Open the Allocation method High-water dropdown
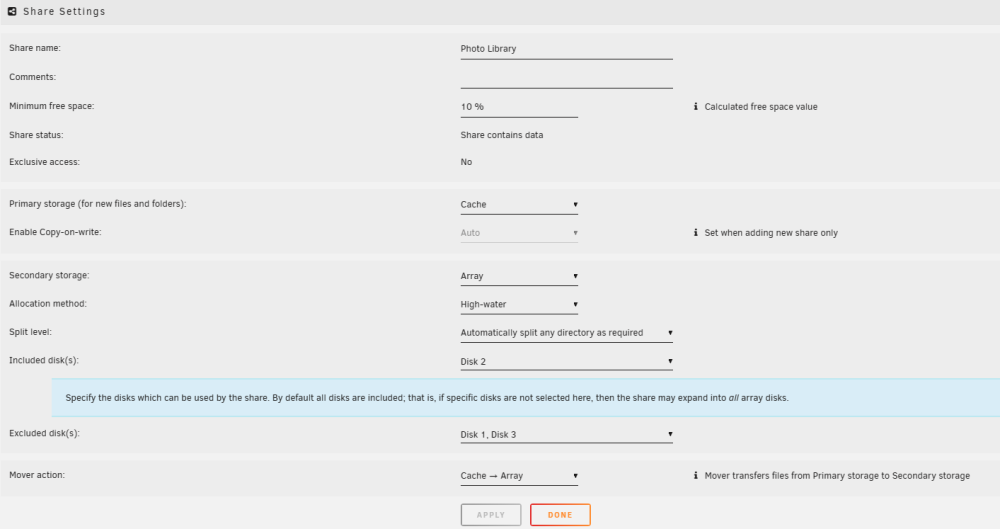 (x=519, y=304)
